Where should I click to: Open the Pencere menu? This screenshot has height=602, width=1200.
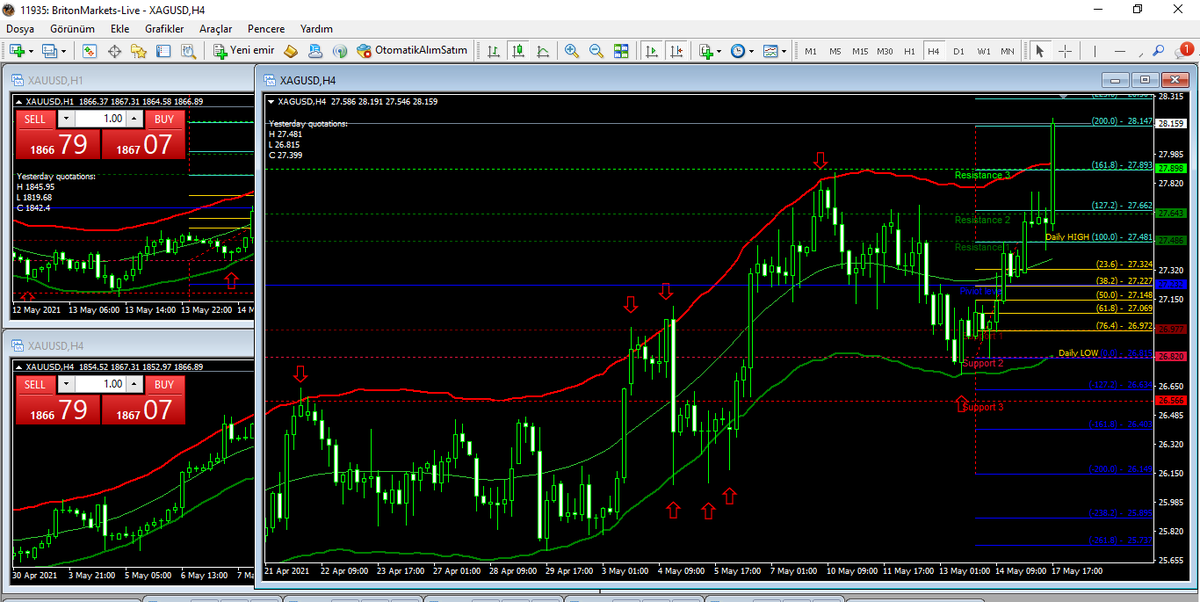coord(266,29)
